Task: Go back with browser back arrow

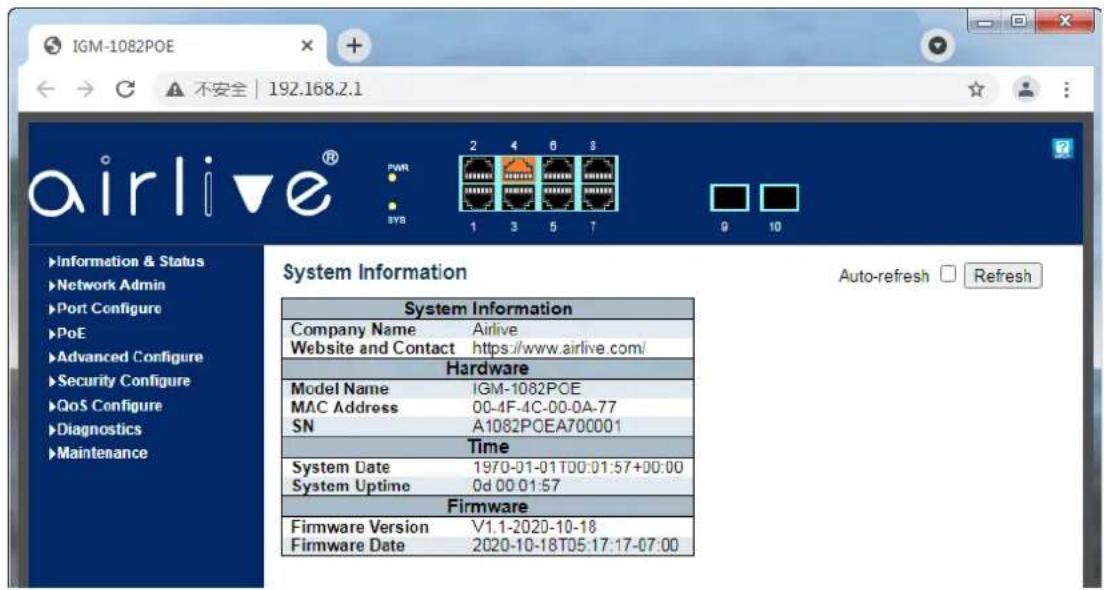Action: tap(44, 89)
